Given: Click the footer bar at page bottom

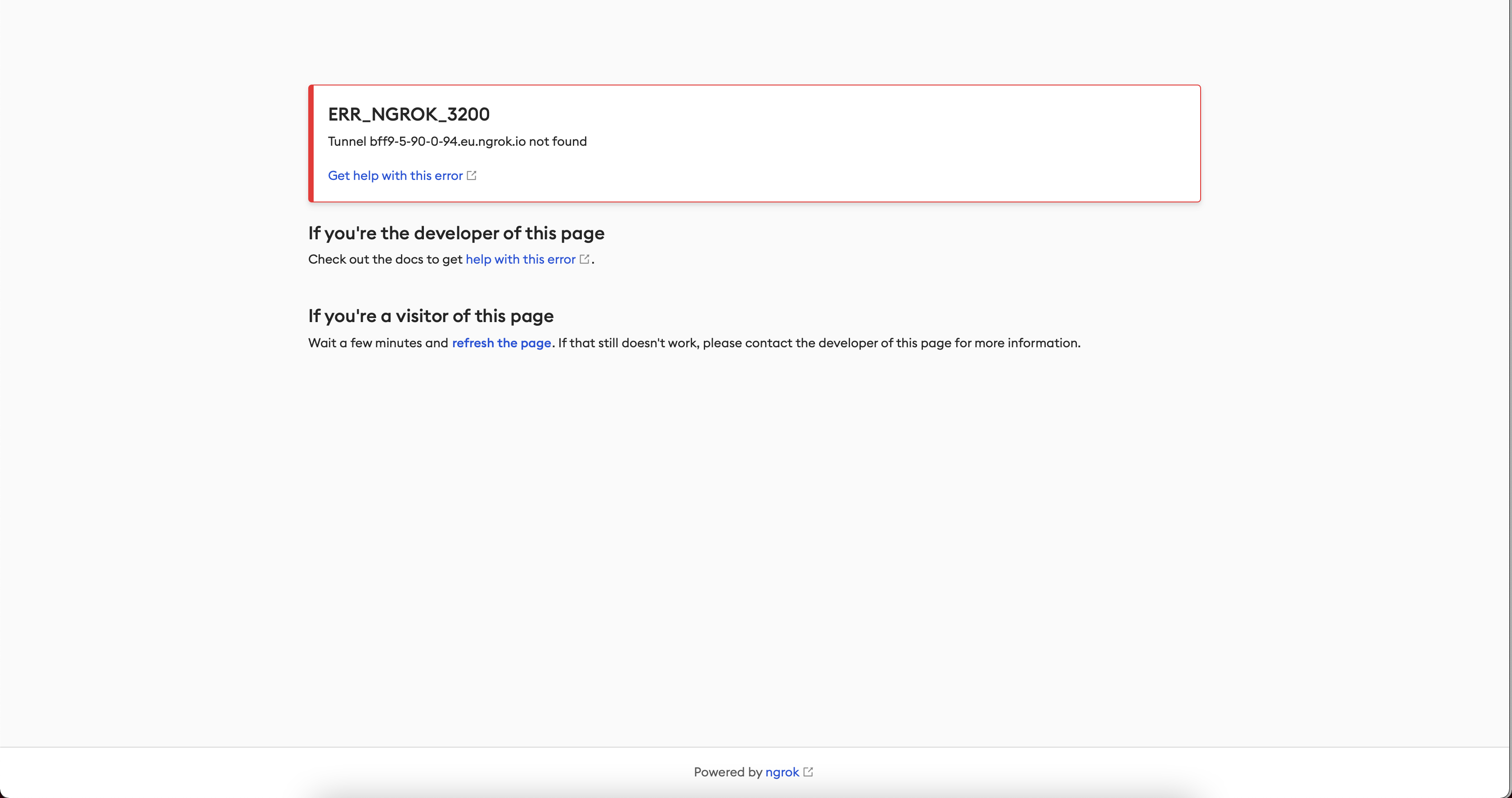Looking at the screenshot, I should 756,772.
